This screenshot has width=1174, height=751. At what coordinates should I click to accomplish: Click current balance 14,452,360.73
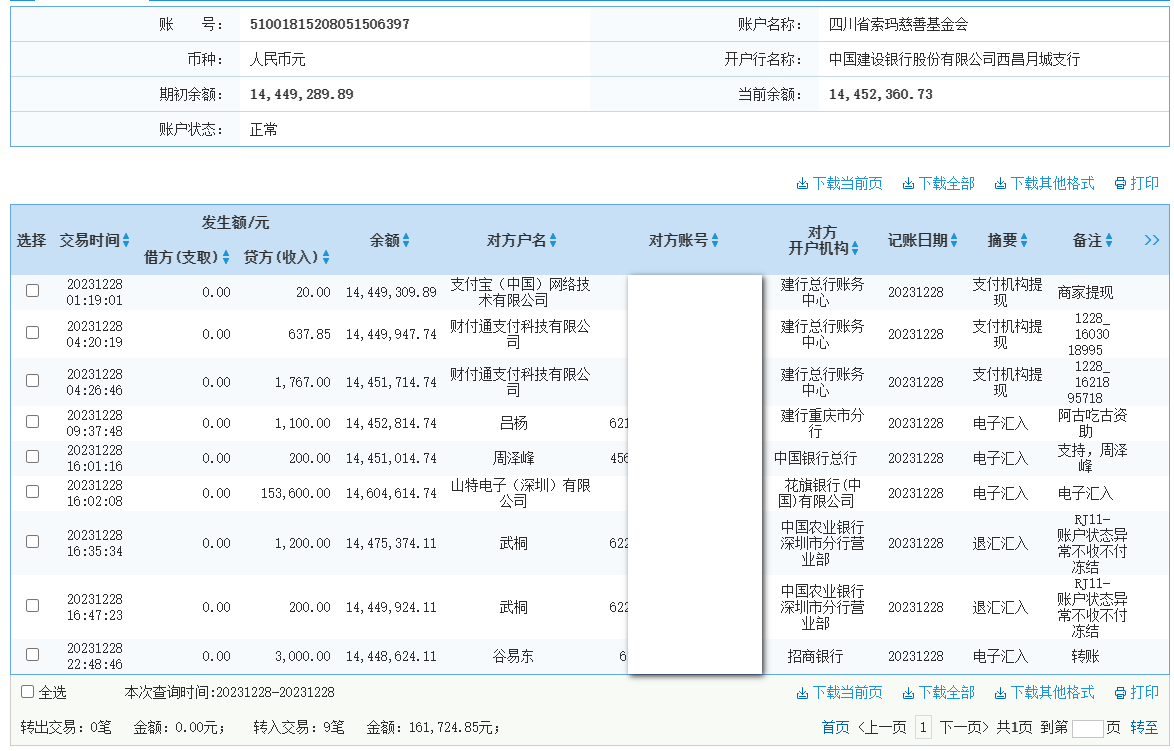[880, 94]
